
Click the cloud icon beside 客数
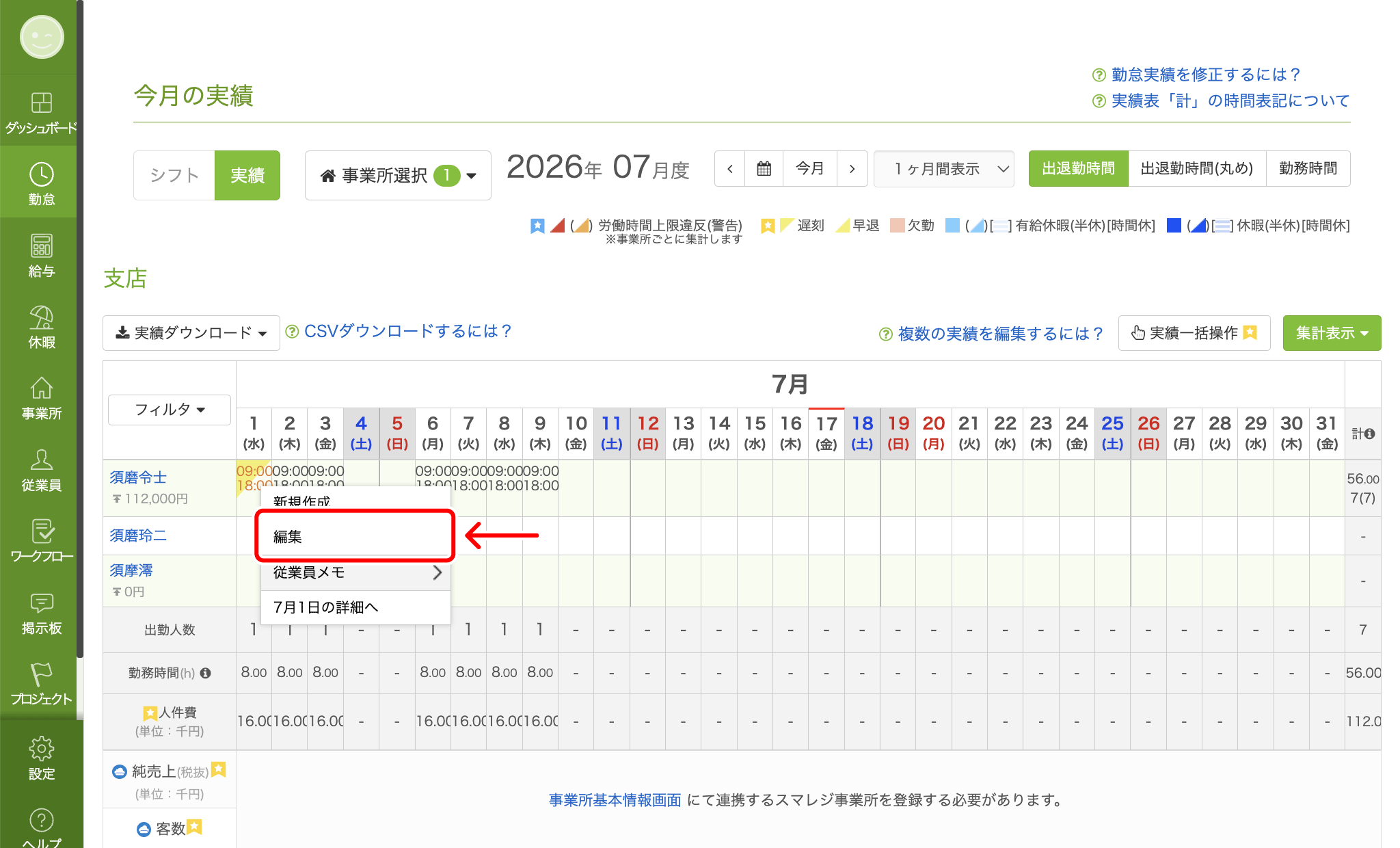pos(144,830)
